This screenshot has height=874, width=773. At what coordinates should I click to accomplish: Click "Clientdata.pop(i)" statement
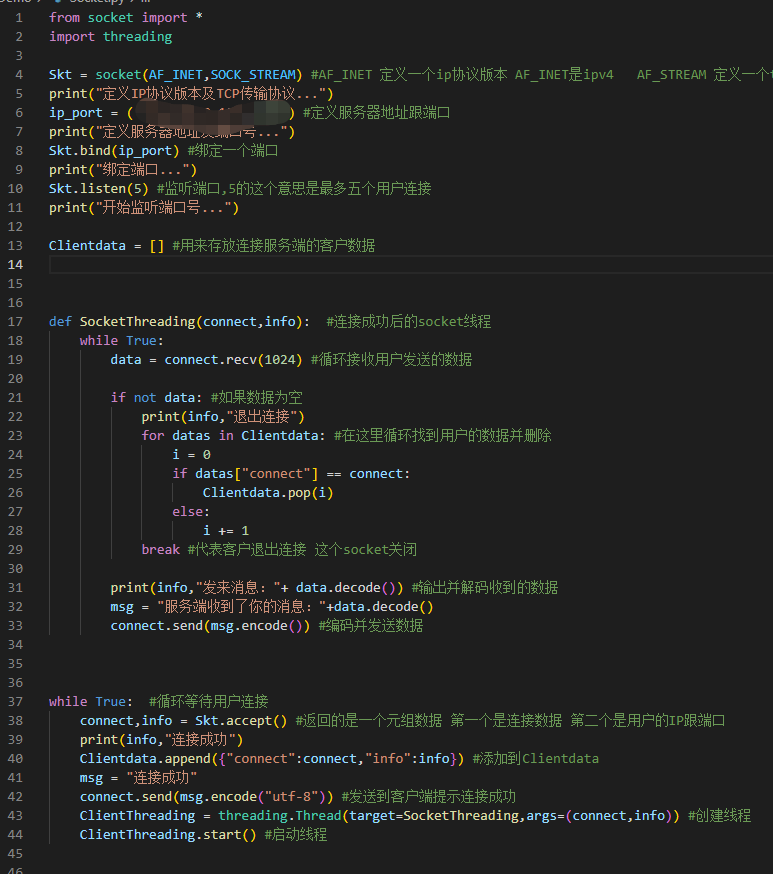click(x=268, y=493)
